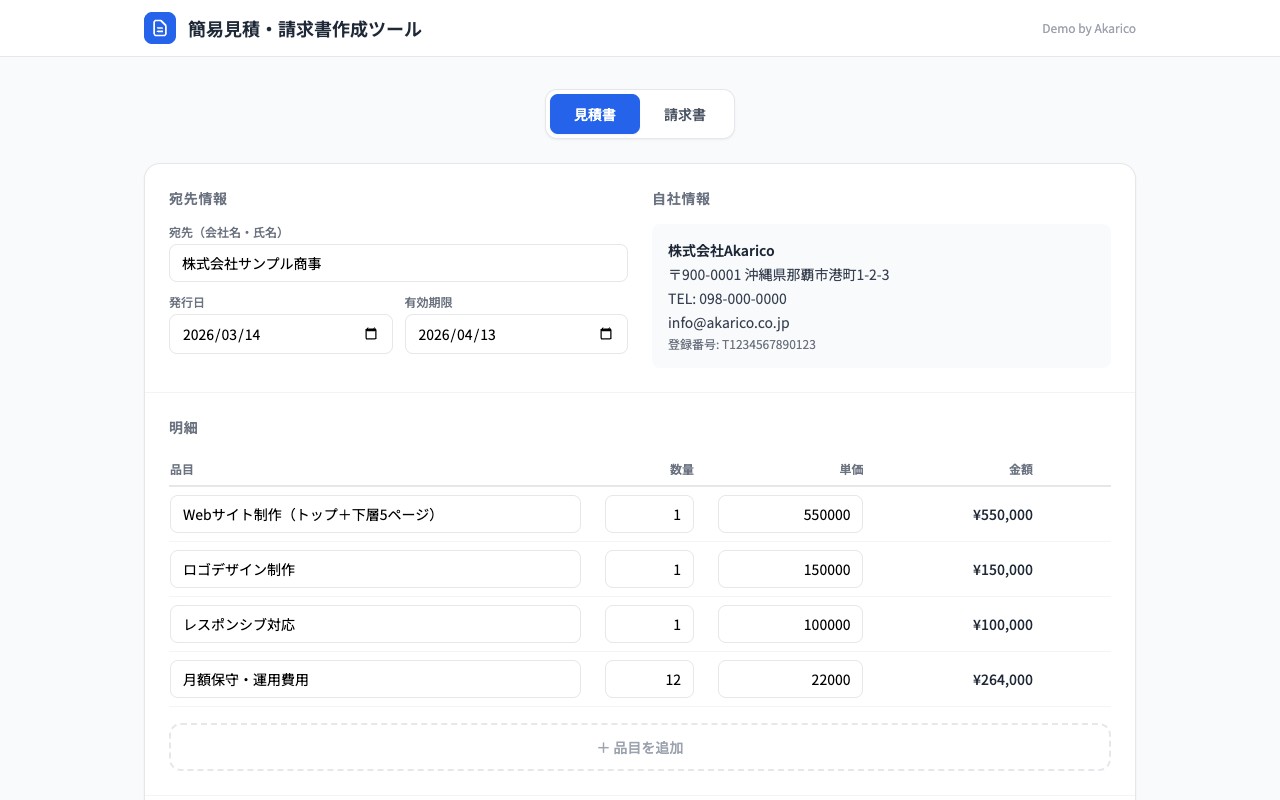Click the 月額保守・運用費用 item name field
Viewport: 1280px width, 800px height.
[x=375, y=679]
